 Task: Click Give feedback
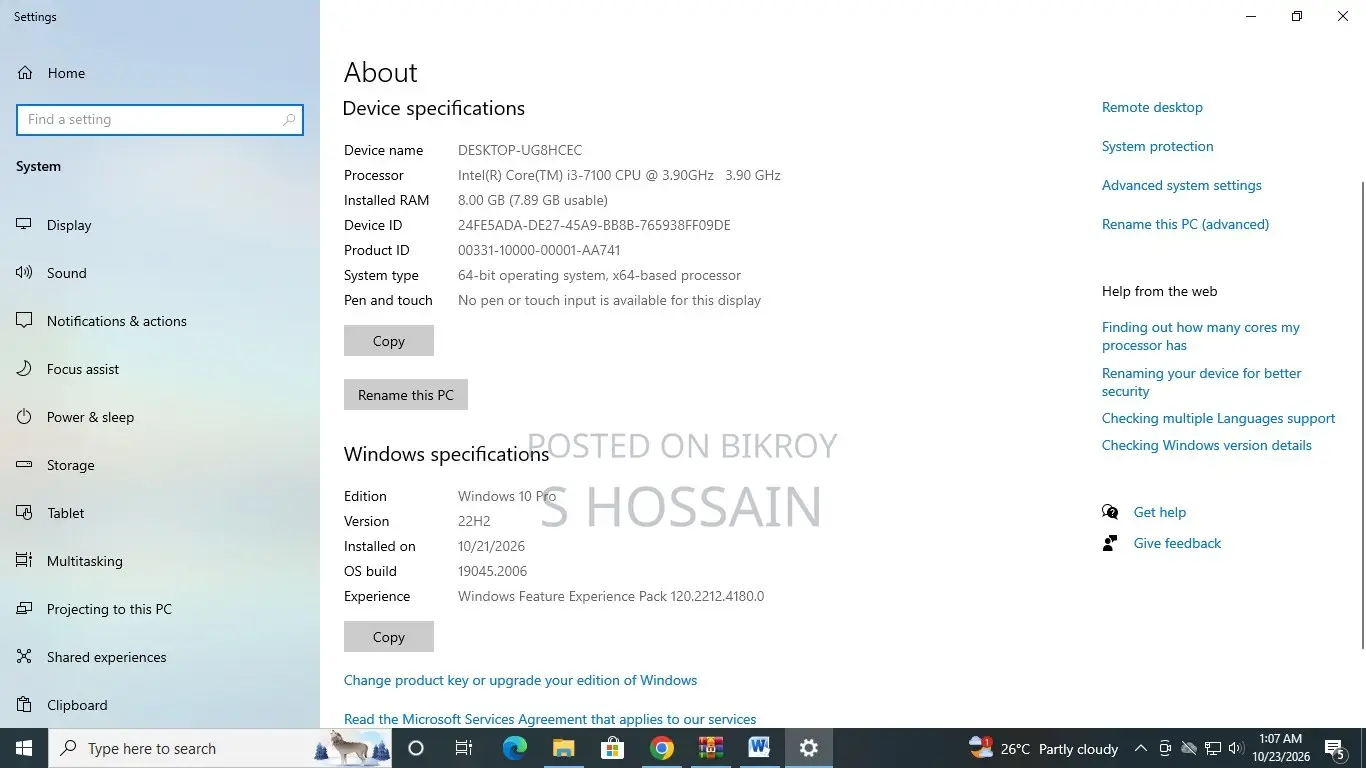(x=1177, y=543)
